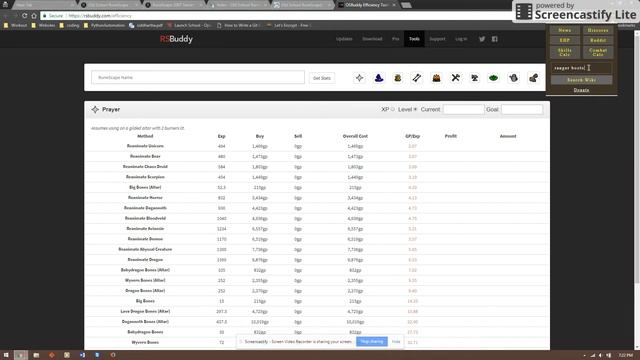Open File Explorer on the taskbar

coord(36,355)
